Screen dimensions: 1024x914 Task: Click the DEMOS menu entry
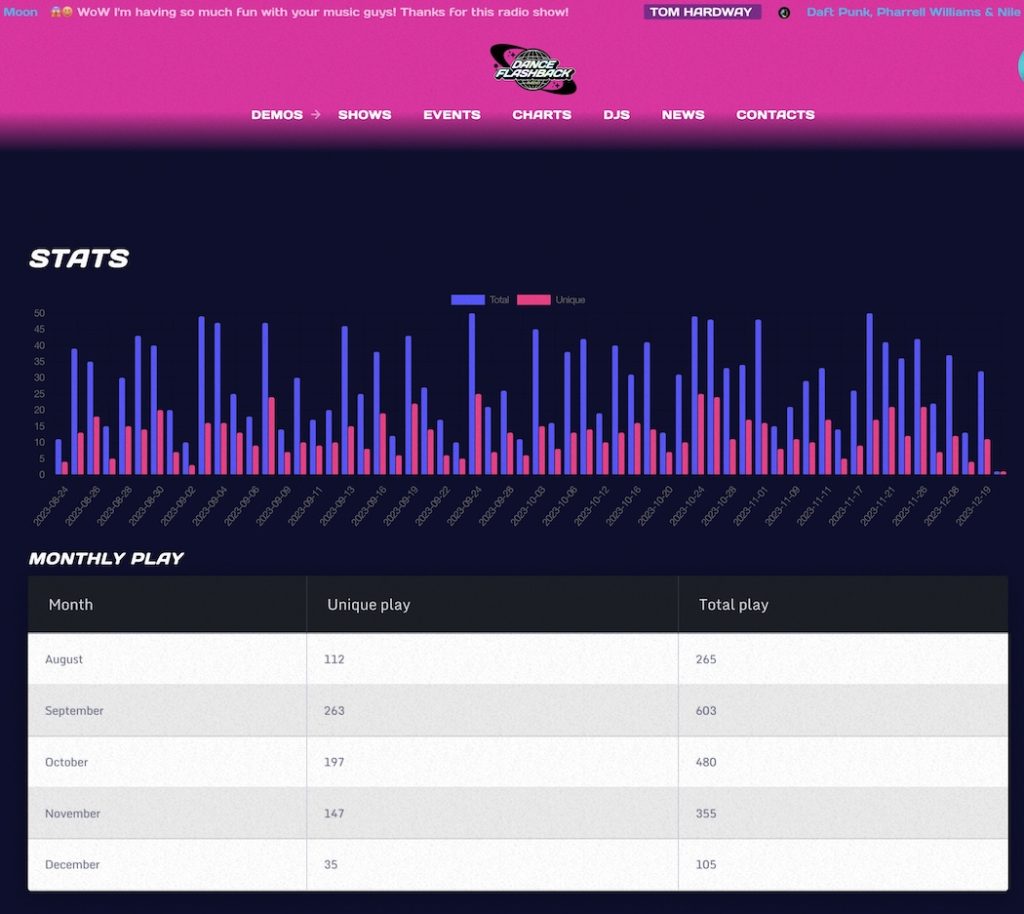point(277,114)
